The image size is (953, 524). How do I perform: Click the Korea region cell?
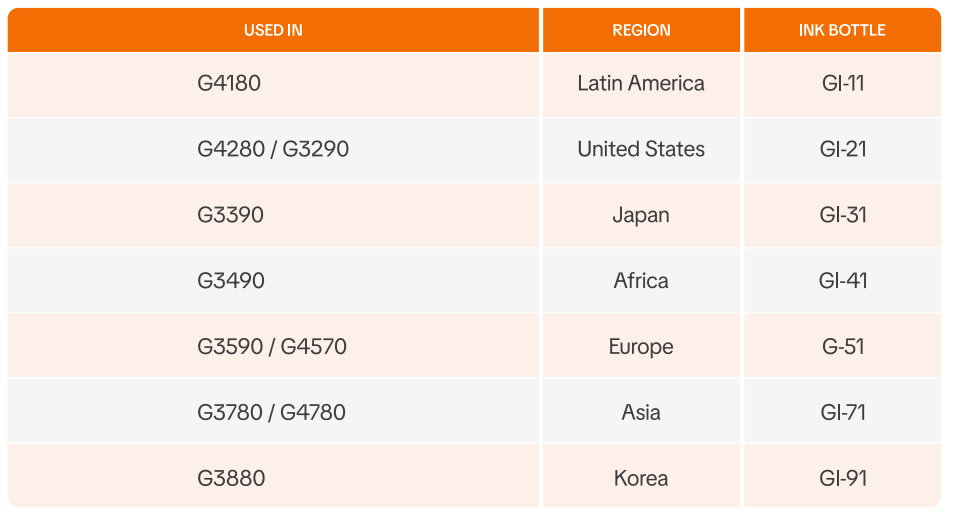pos(641,478)
